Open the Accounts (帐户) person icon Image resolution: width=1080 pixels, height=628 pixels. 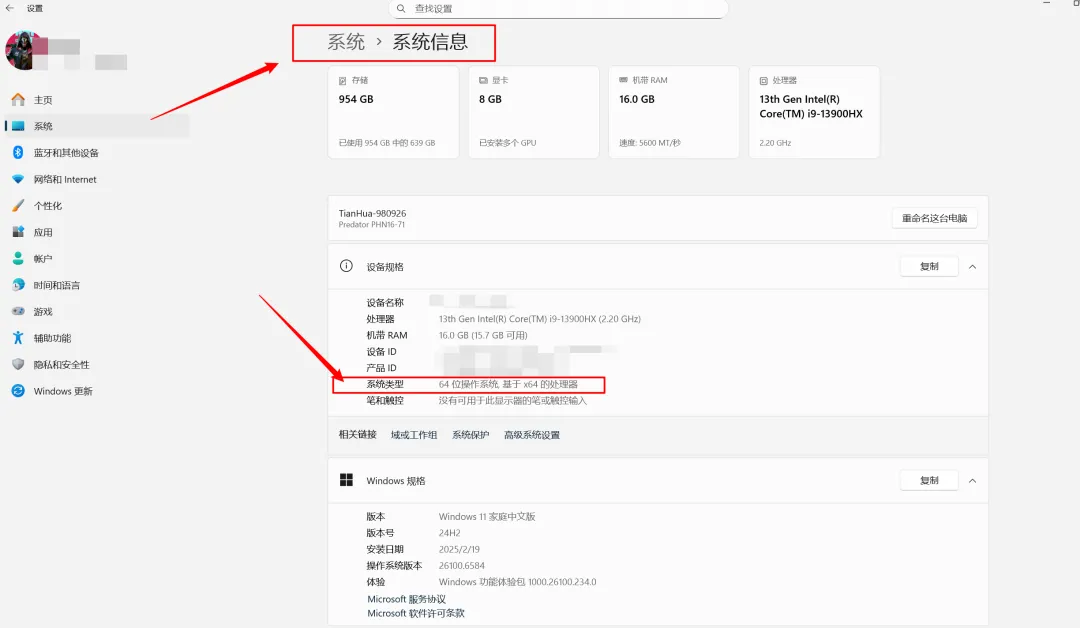18,258
